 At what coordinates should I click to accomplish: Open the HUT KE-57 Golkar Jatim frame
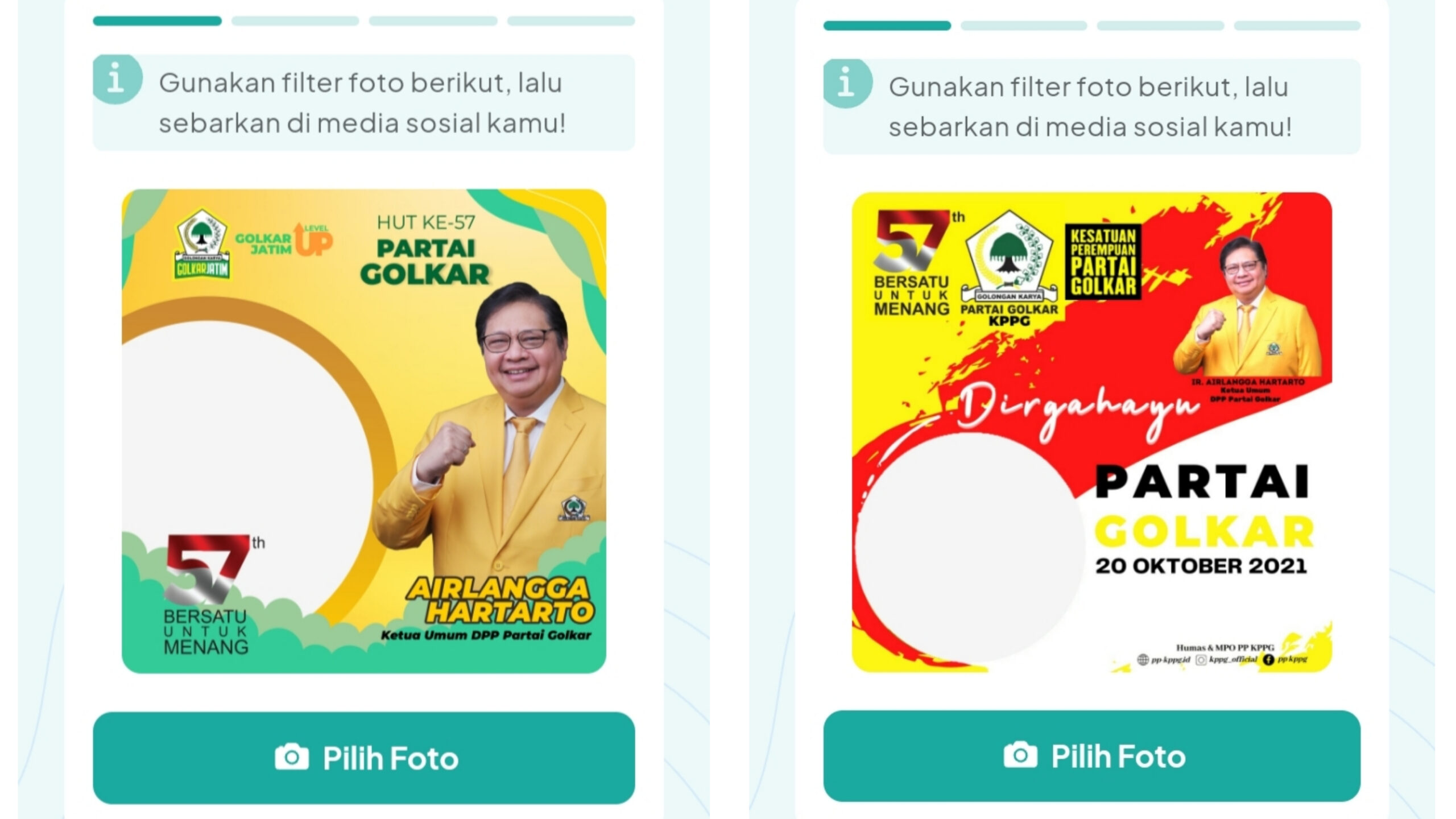pos(364,431)
